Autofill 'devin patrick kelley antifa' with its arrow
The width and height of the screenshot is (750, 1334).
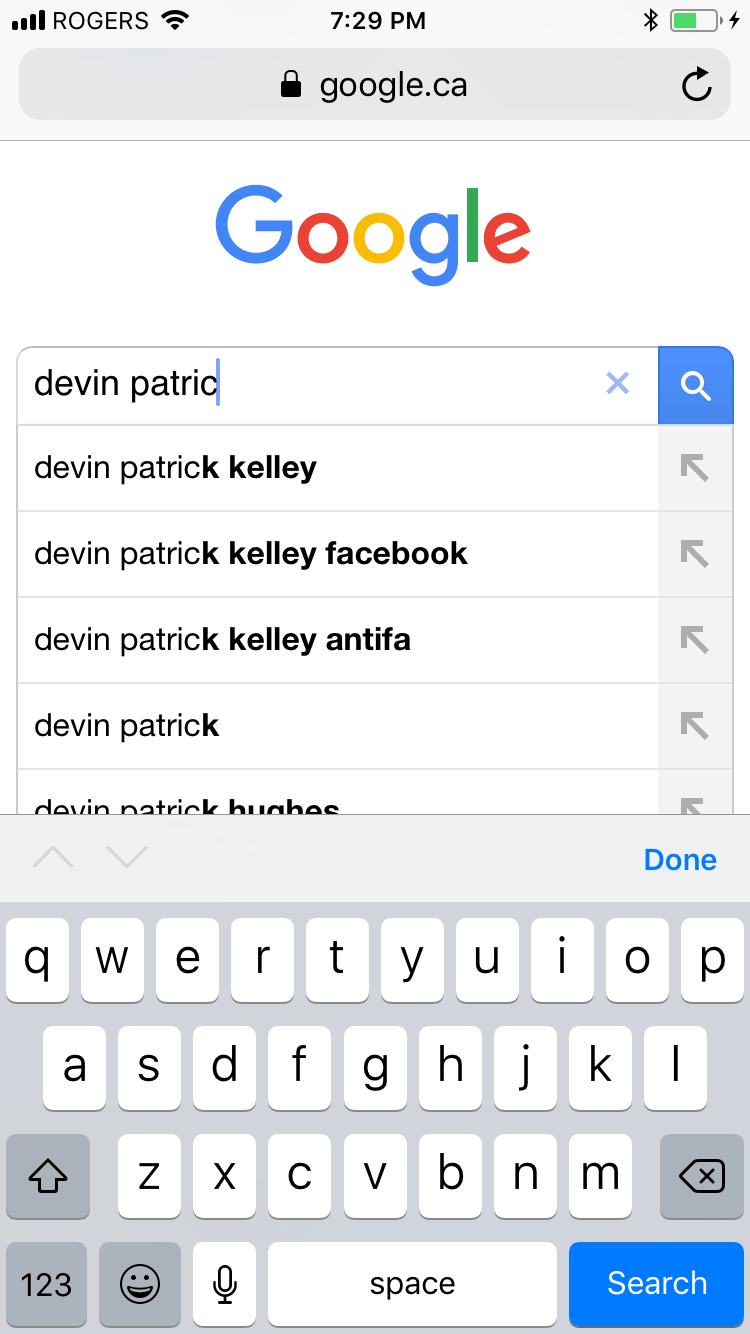(x=695, y=639)
